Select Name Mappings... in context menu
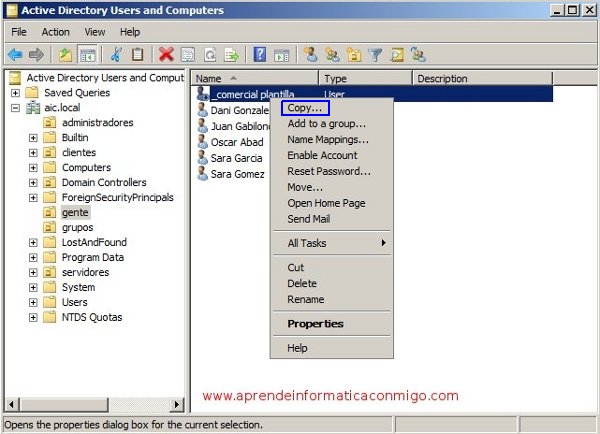The height and width of the screenshot is (434, 600). click(x=331, y=140)
